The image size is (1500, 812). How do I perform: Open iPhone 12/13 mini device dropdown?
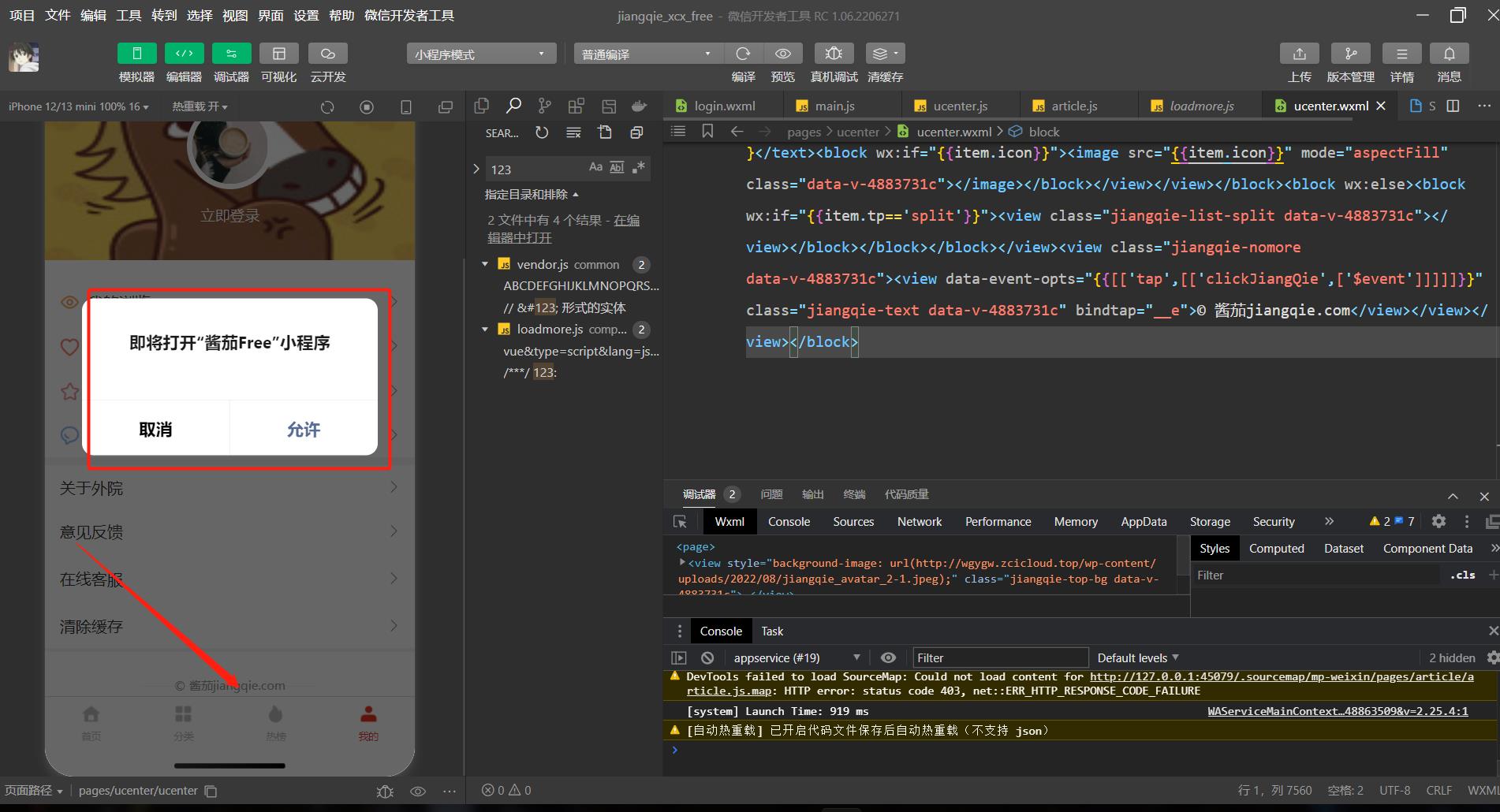[x=78, y=106]
